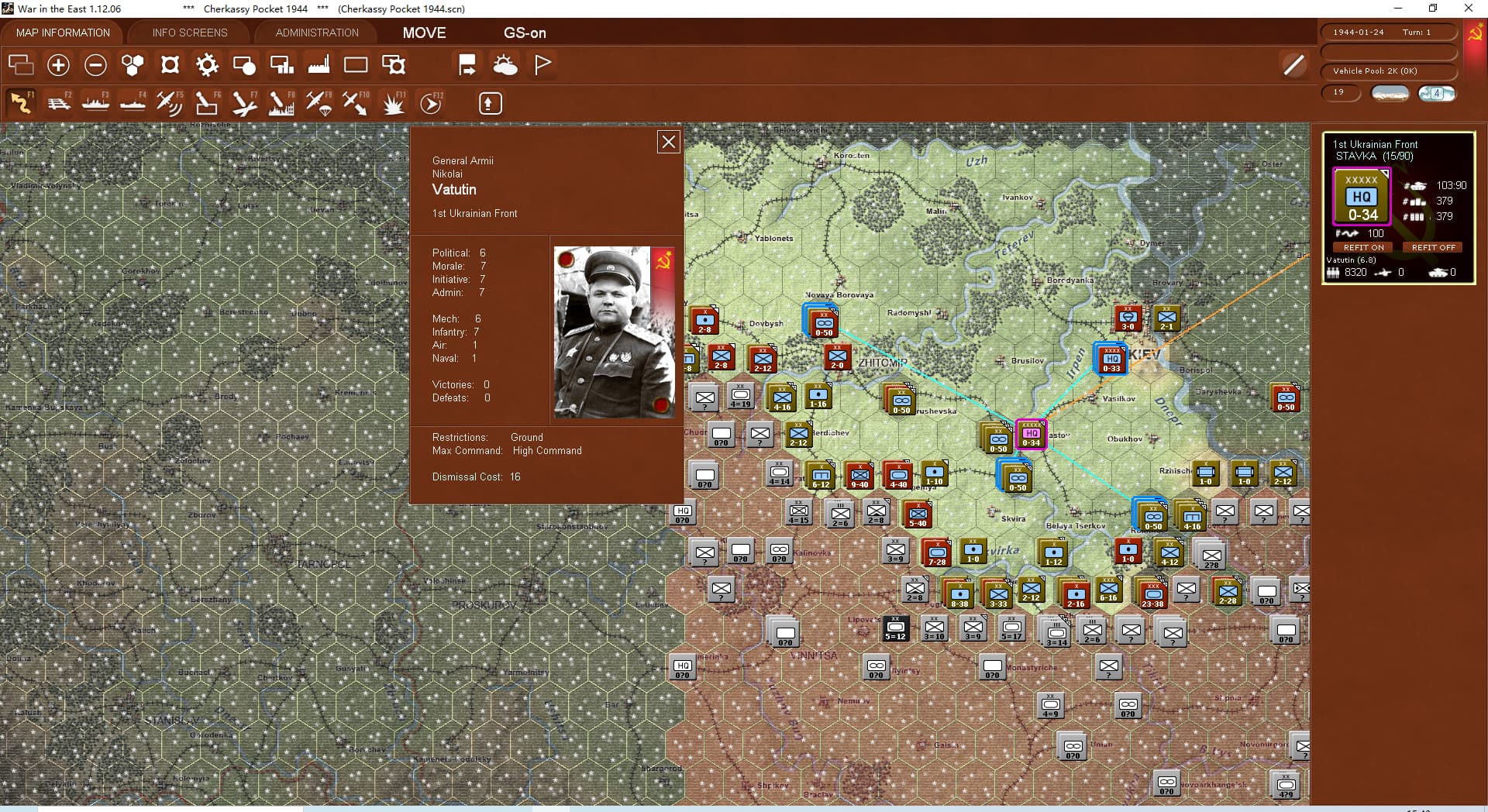Select the black 5=12 German counter
The width and height of the screenshot is (1488, 812).
pos(895,627)
